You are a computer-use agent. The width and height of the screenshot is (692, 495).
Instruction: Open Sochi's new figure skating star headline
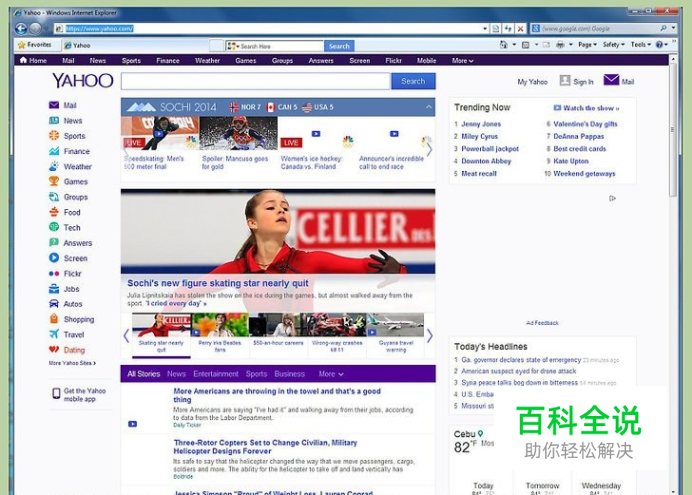[x=218, y=283]
